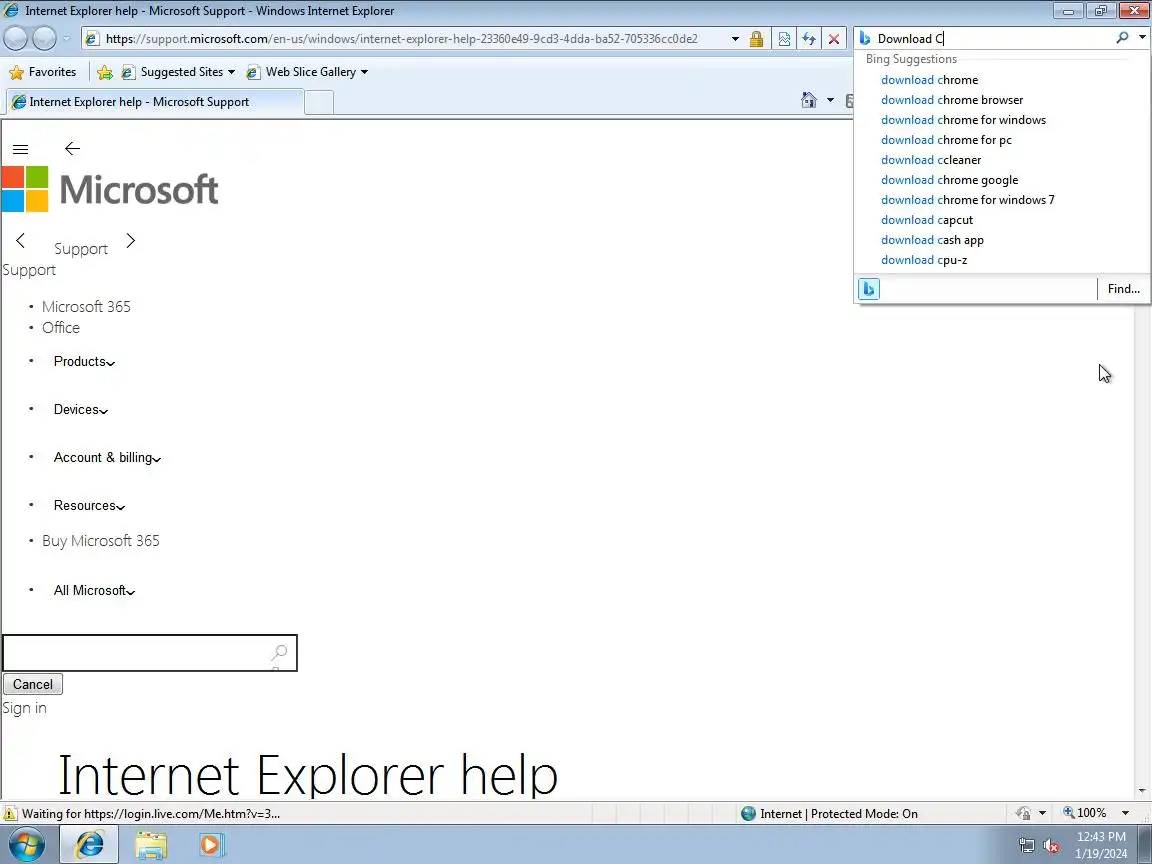Screen dimensions: 1152x864
Task: Click the left chevron beside Support
Action: point(21,240)
